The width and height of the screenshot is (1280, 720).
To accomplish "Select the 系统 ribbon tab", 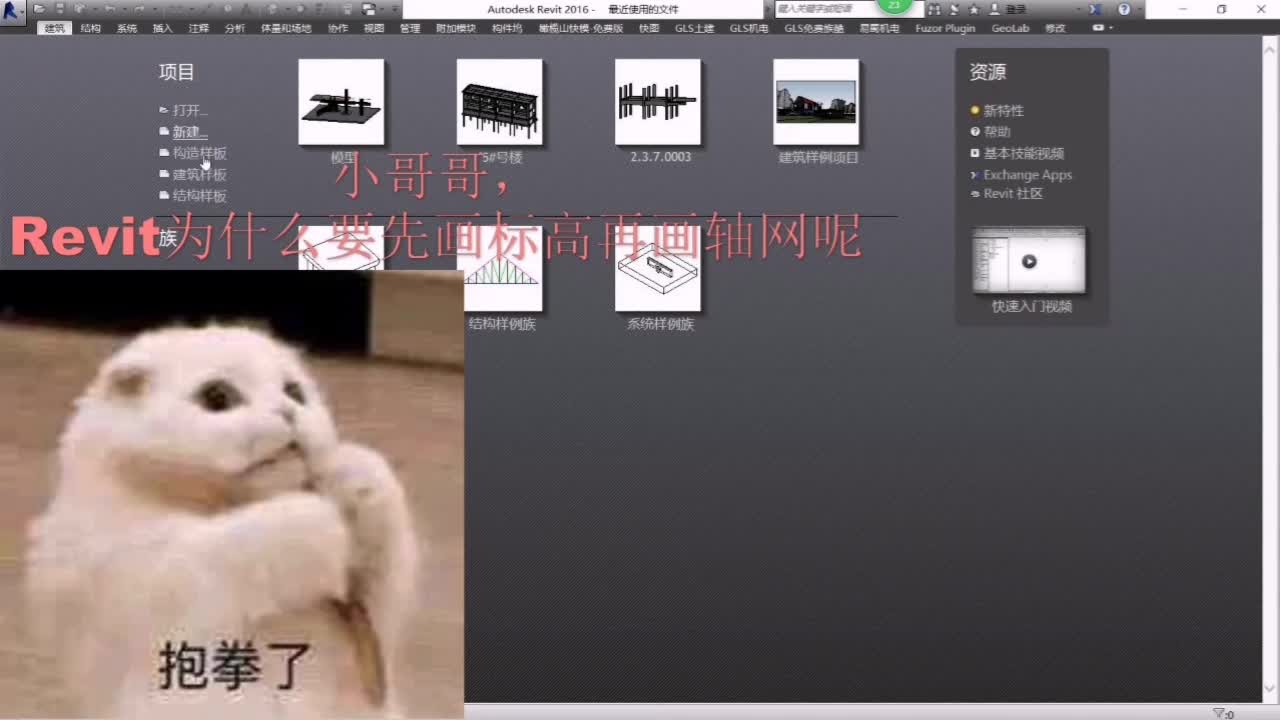I will pyautogui.click(x=127, y=28).
